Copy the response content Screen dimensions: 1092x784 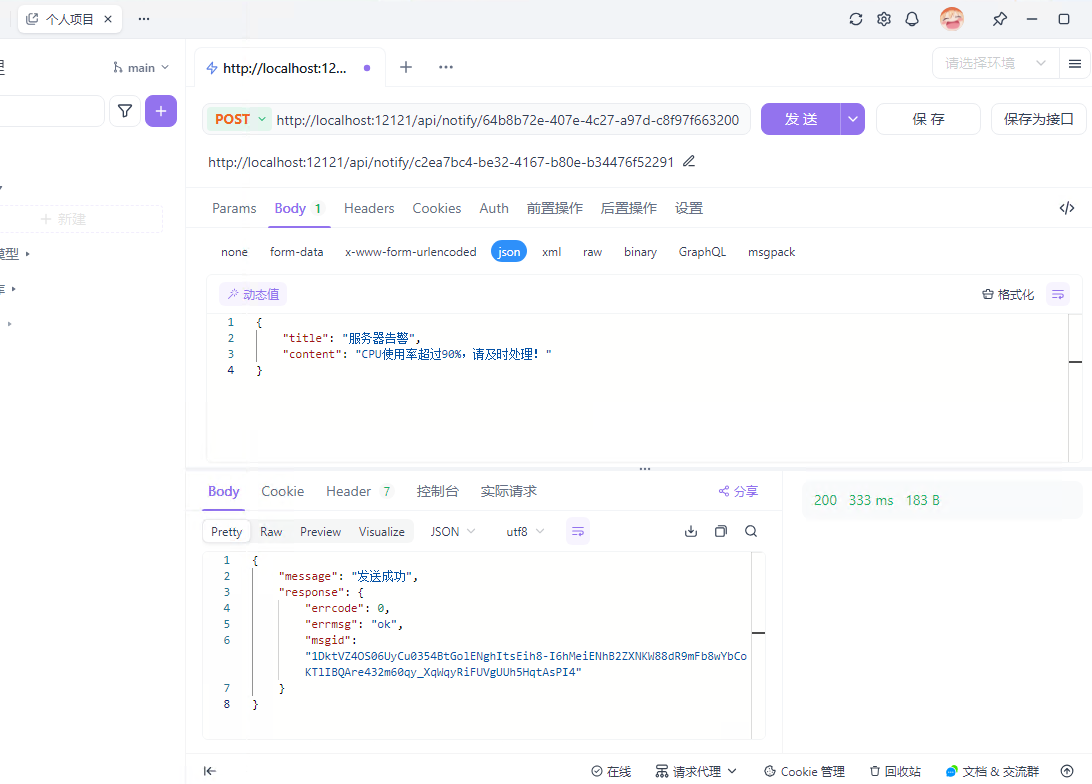point(721,531)
